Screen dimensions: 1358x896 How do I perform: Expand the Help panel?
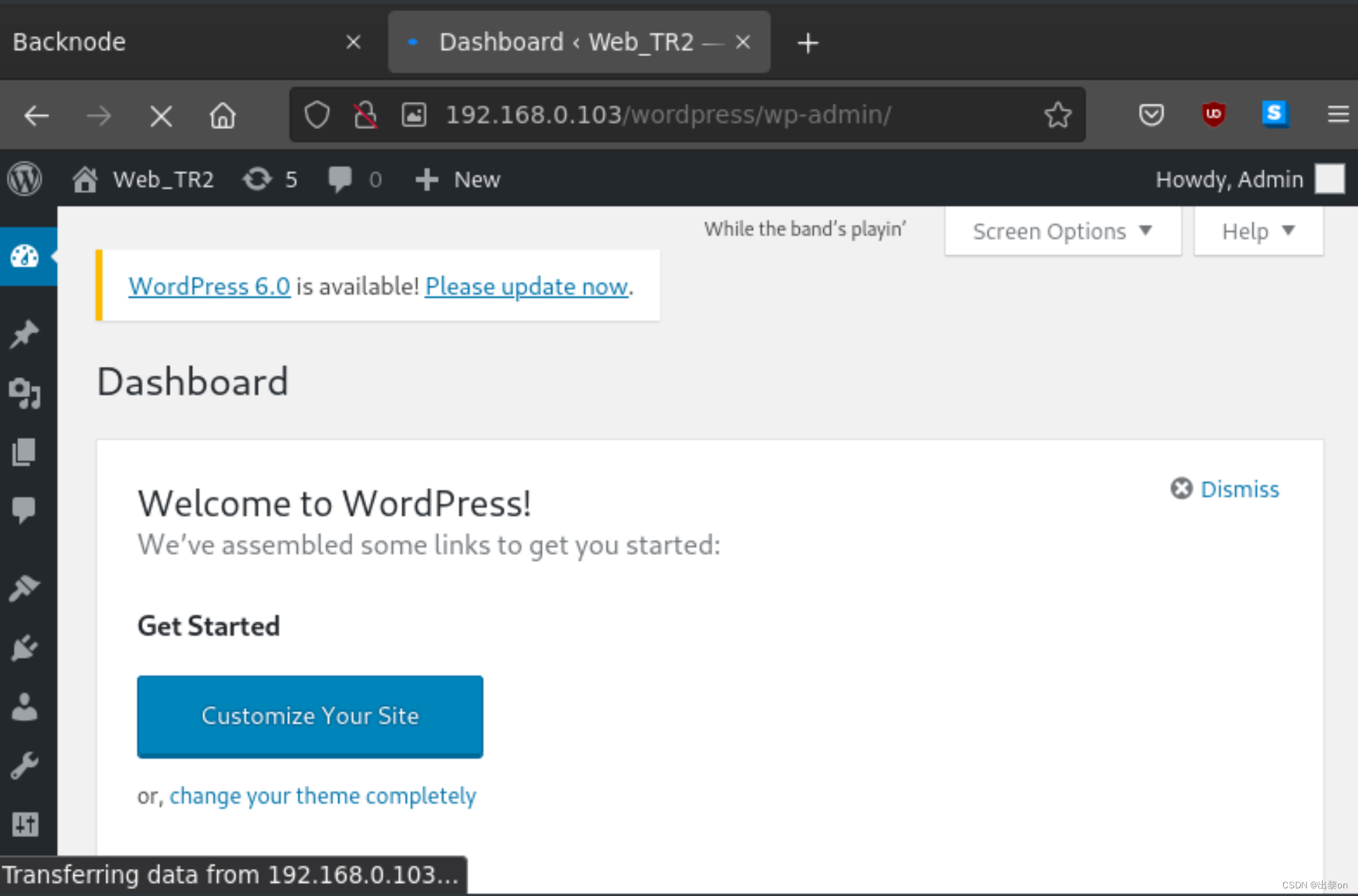tap(1258, 231)
